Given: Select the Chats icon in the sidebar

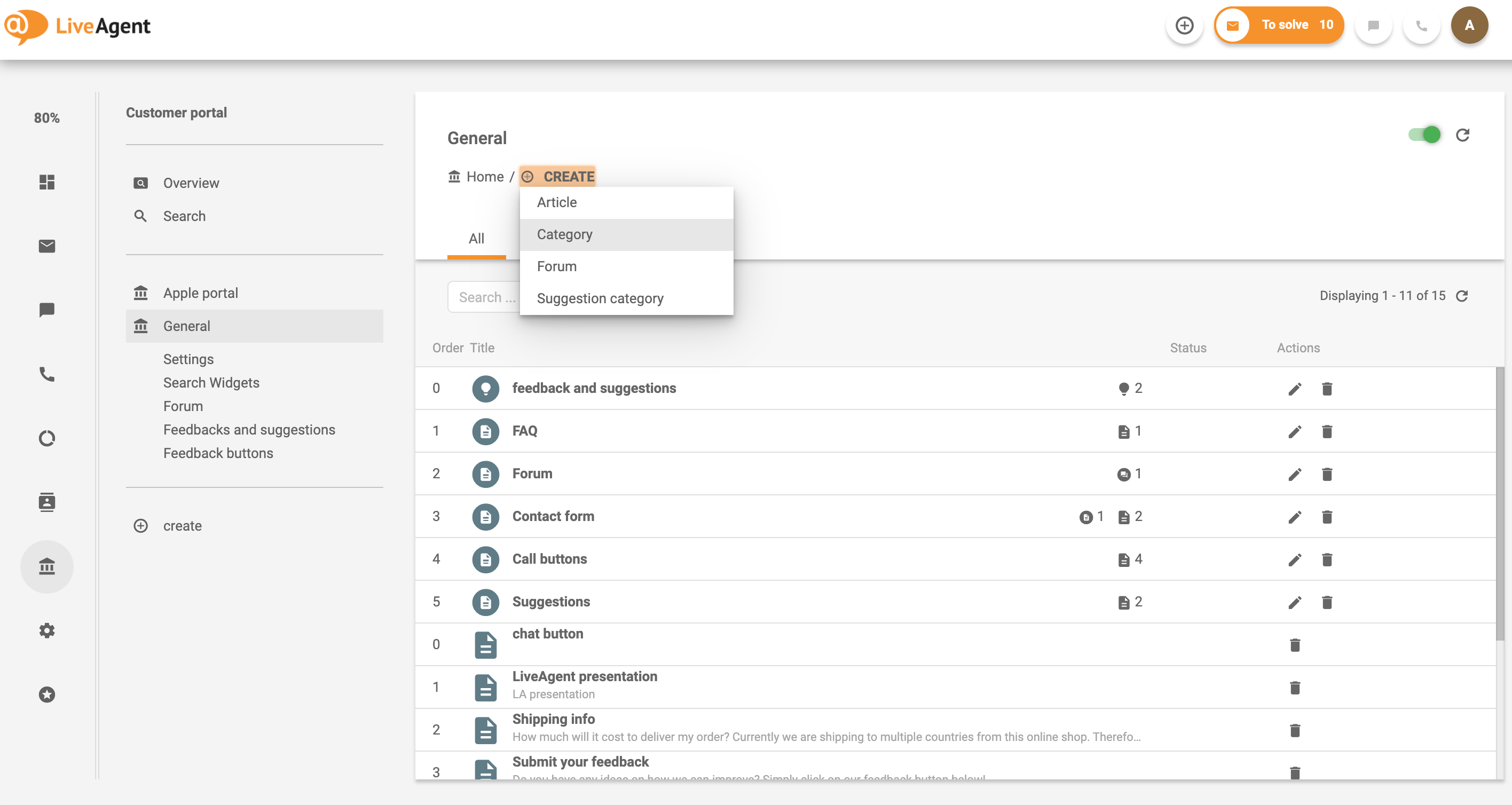Looking at the screenshot, I should (46, 310).
